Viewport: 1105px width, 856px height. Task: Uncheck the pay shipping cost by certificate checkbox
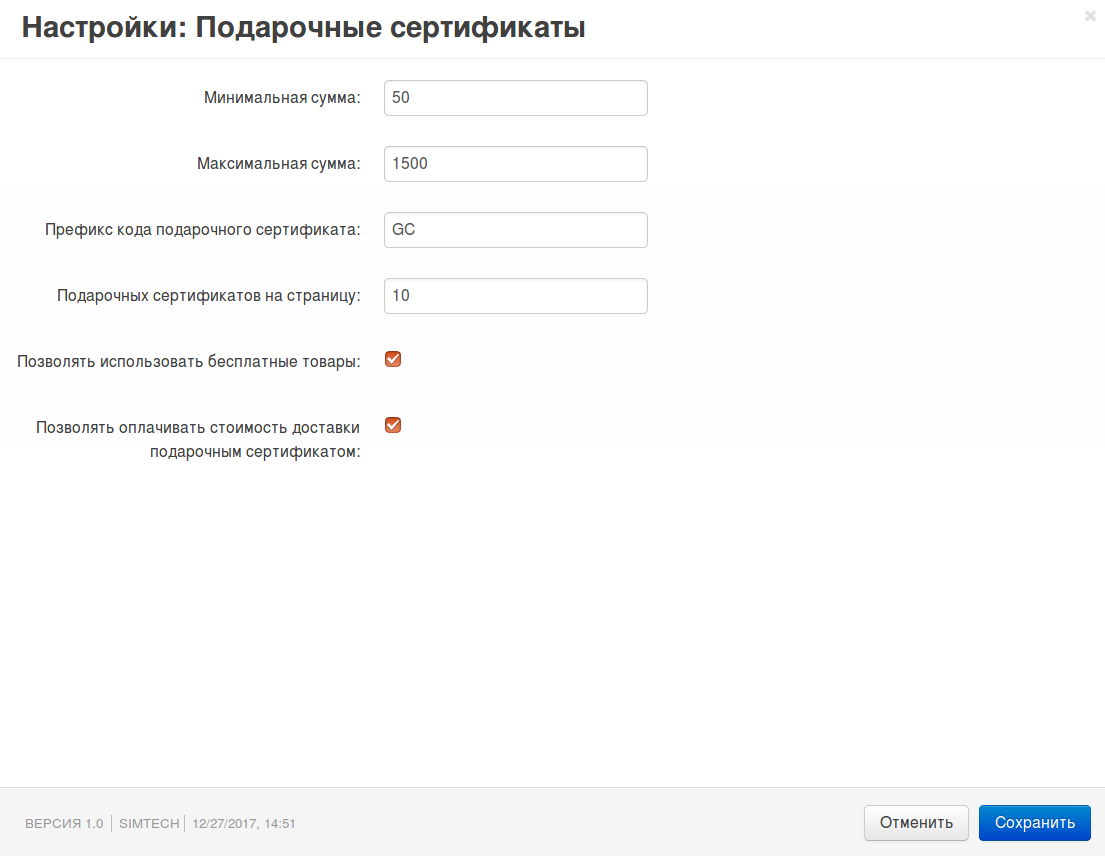393,425
